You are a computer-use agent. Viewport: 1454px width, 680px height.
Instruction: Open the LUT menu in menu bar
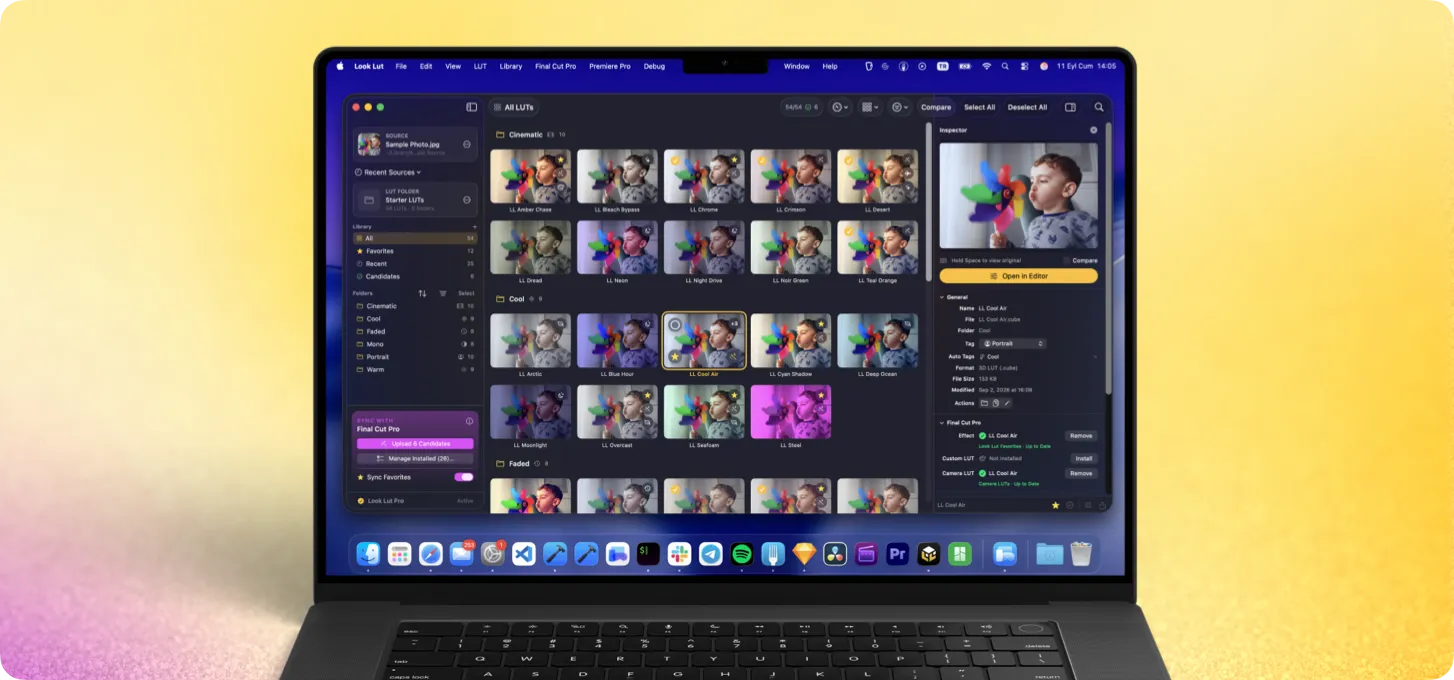pos(480,66)
